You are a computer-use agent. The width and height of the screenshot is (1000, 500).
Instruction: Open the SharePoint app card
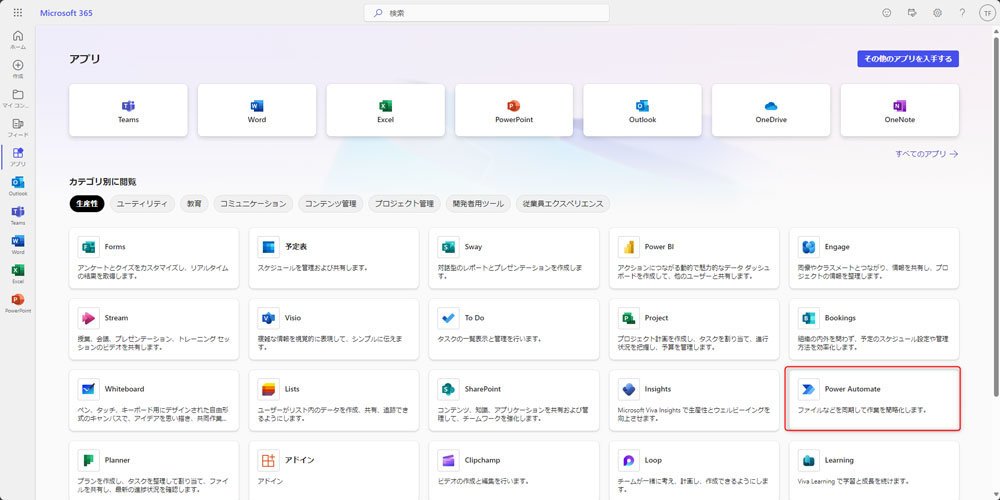tap(514, 401)
